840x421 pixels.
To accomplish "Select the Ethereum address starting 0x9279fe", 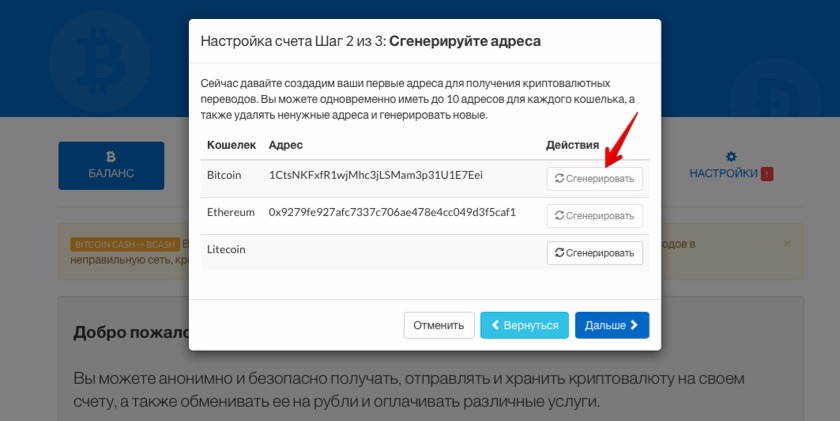I will pyautogui.click(x=392, y=212).
